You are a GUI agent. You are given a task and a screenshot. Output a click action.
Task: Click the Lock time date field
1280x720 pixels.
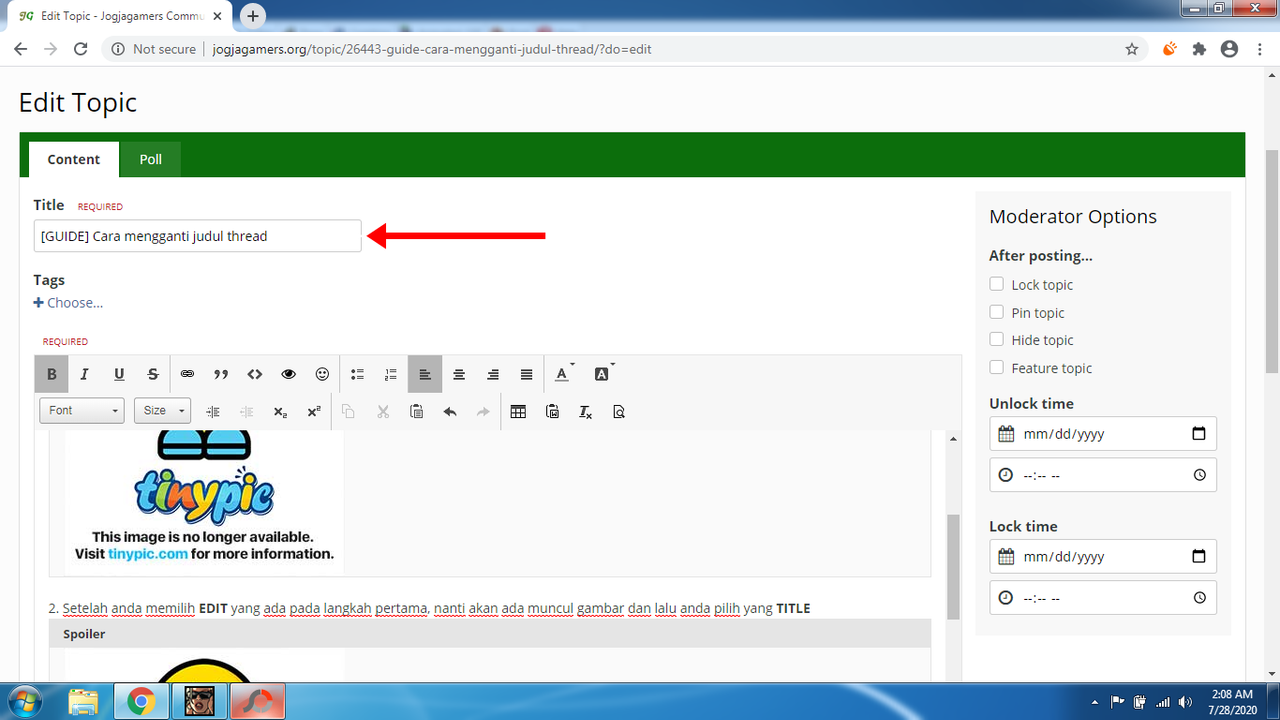click(1103, 557)
